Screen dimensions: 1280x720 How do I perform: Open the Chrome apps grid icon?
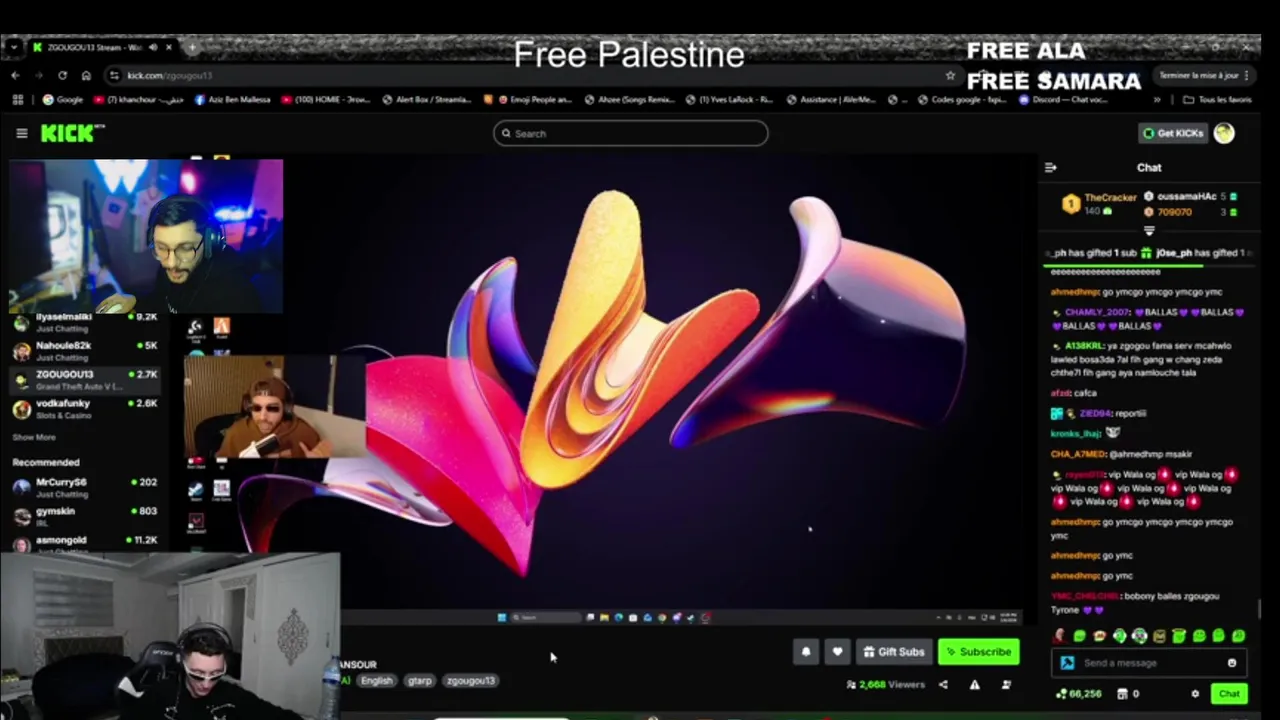click(x=17, y=100)
